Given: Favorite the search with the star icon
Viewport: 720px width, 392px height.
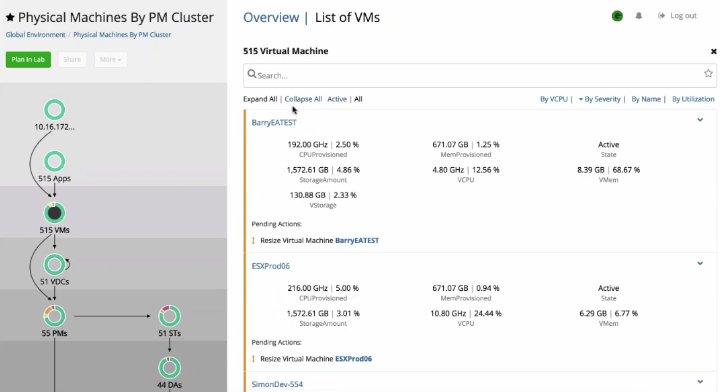Looking at the screenshot, I should point(709,73).
